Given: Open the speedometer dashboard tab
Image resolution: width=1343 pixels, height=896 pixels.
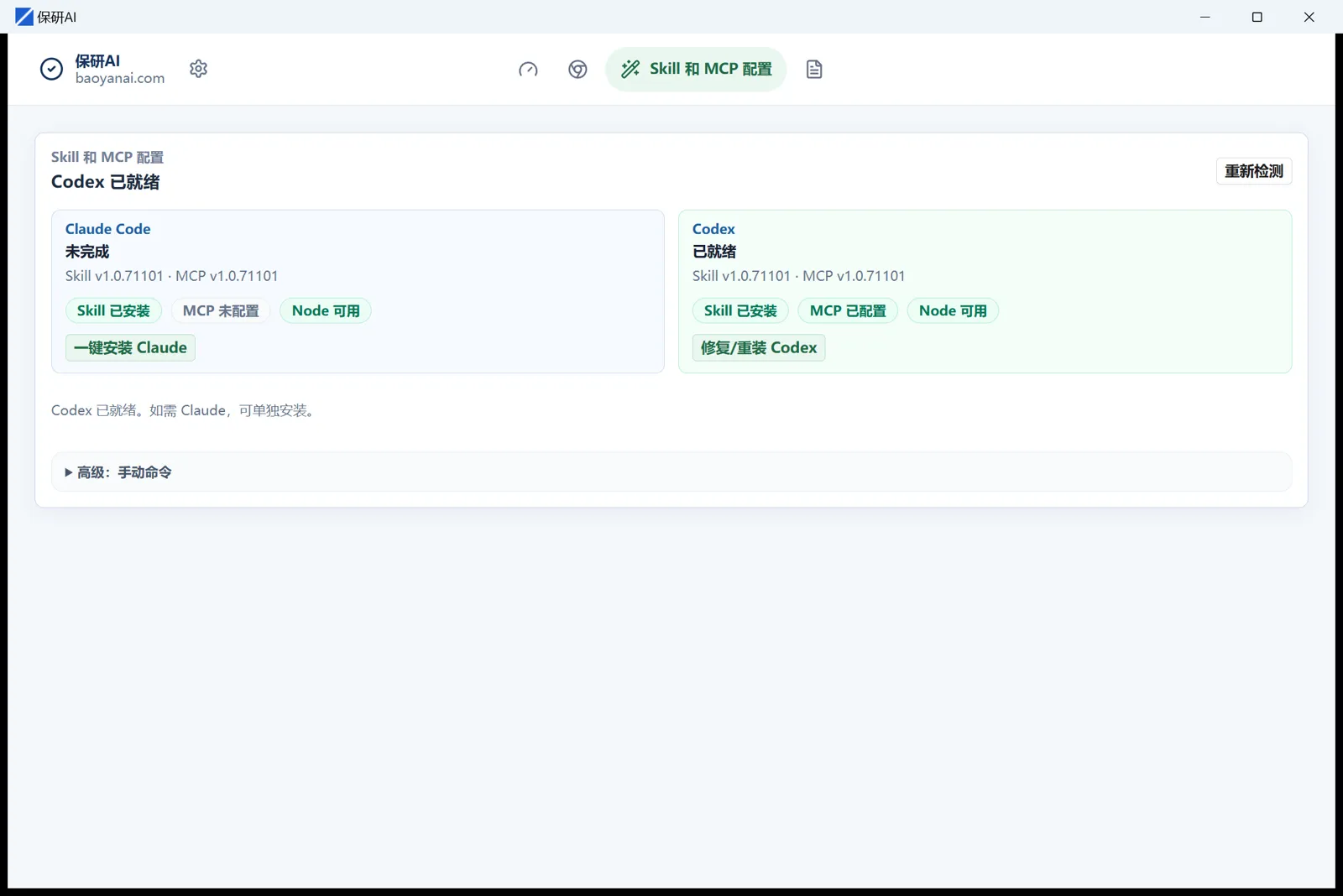Looking at the screenshot, I should click(x=528, y=70).
